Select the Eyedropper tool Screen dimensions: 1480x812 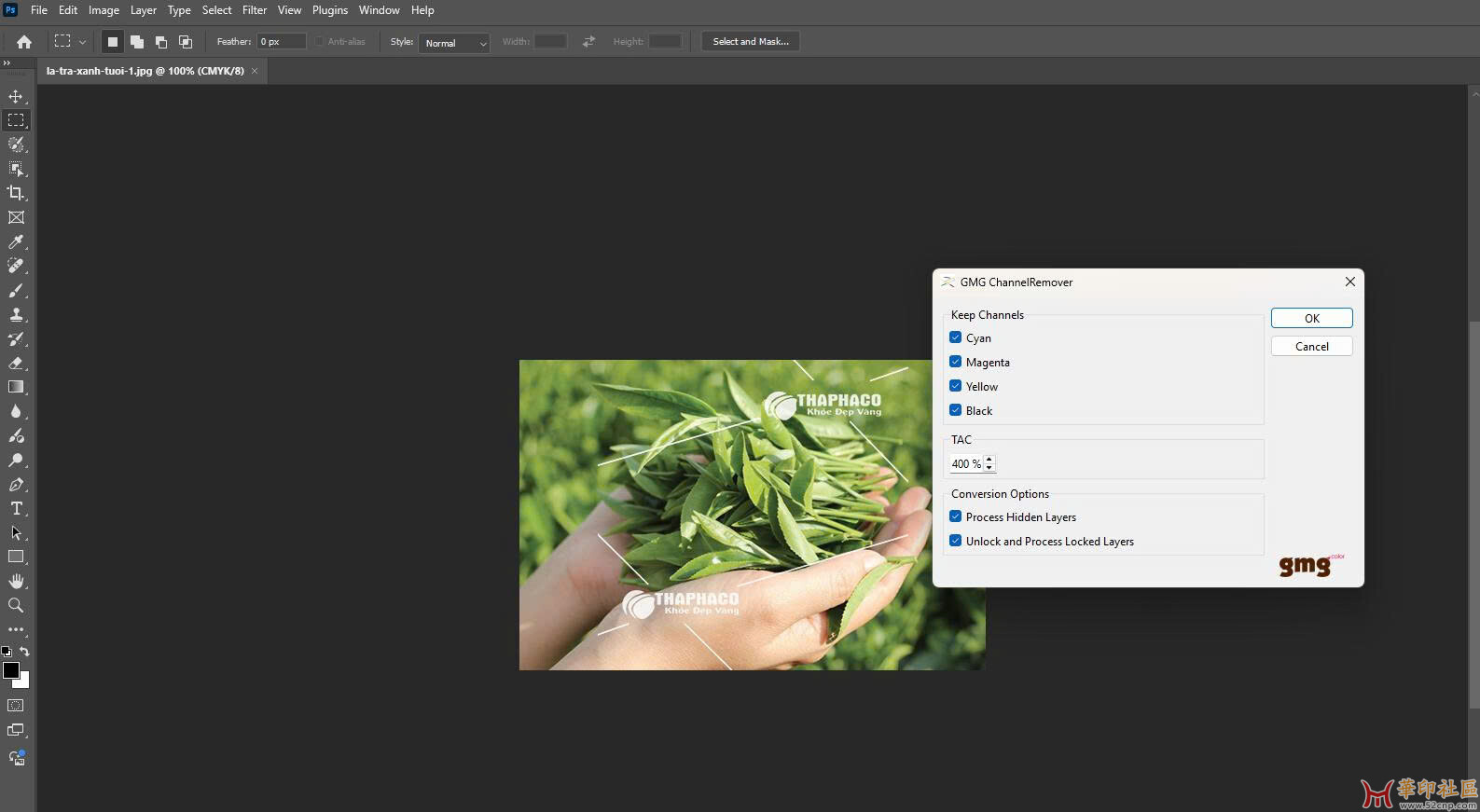(x=16, y=241)
